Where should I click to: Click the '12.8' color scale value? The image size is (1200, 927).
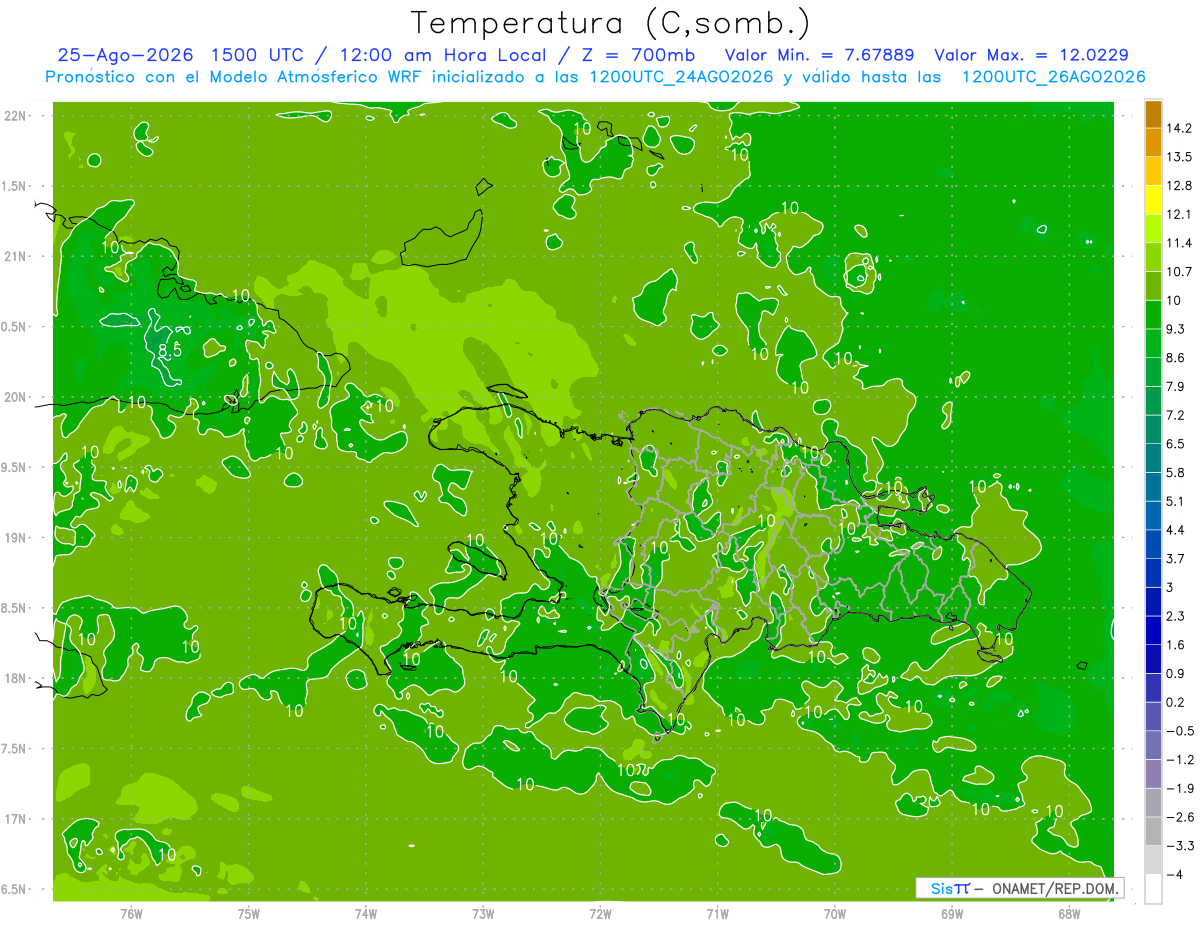point(1180,186)
